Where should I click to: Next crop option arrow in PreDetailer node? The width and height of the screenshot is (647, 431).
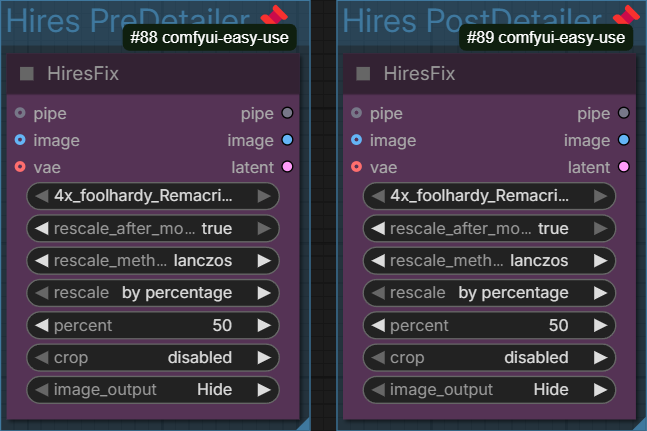click(x=264, y=358)
